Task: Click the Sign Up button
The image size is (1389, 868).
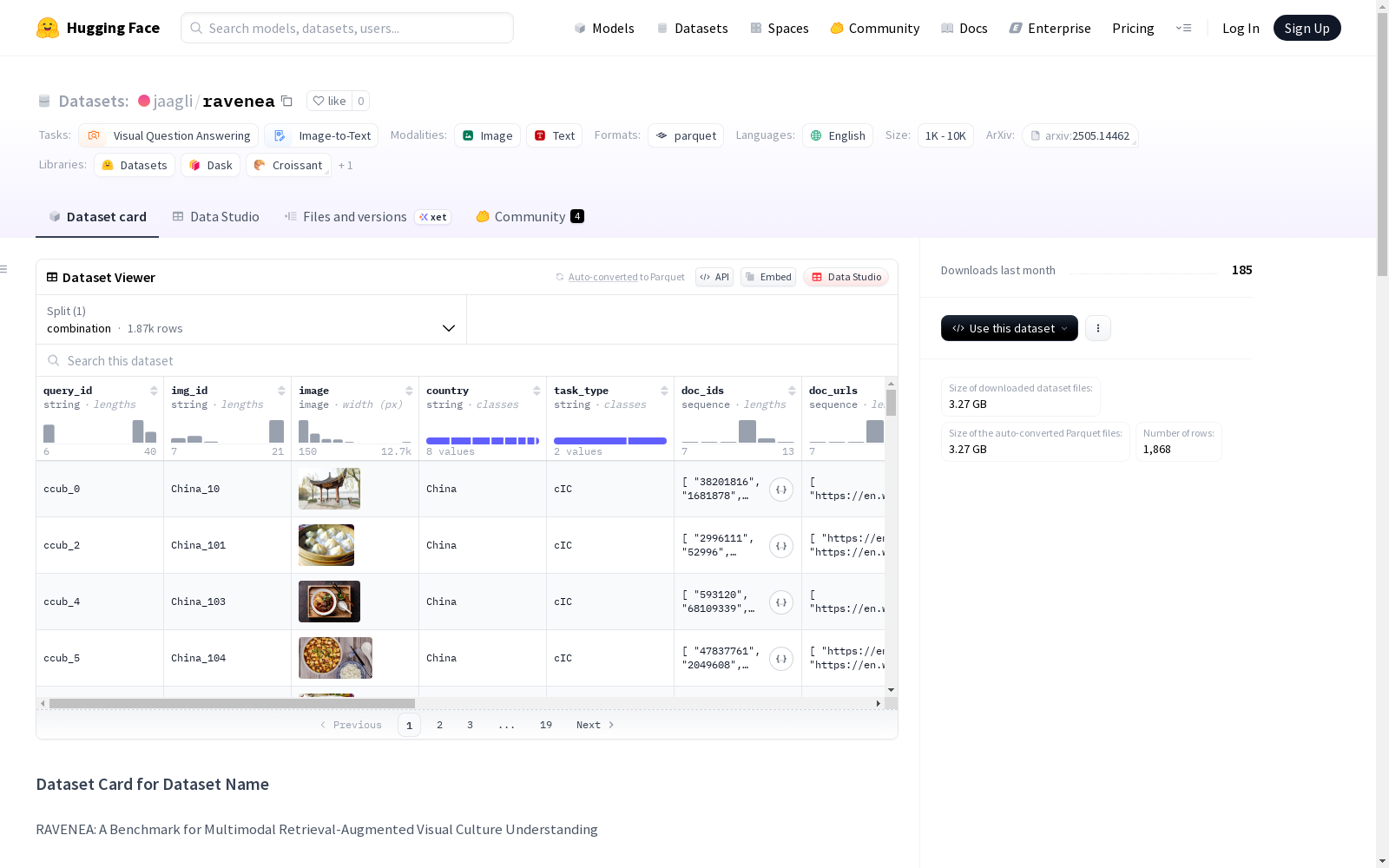Action: pos(1307,28)
